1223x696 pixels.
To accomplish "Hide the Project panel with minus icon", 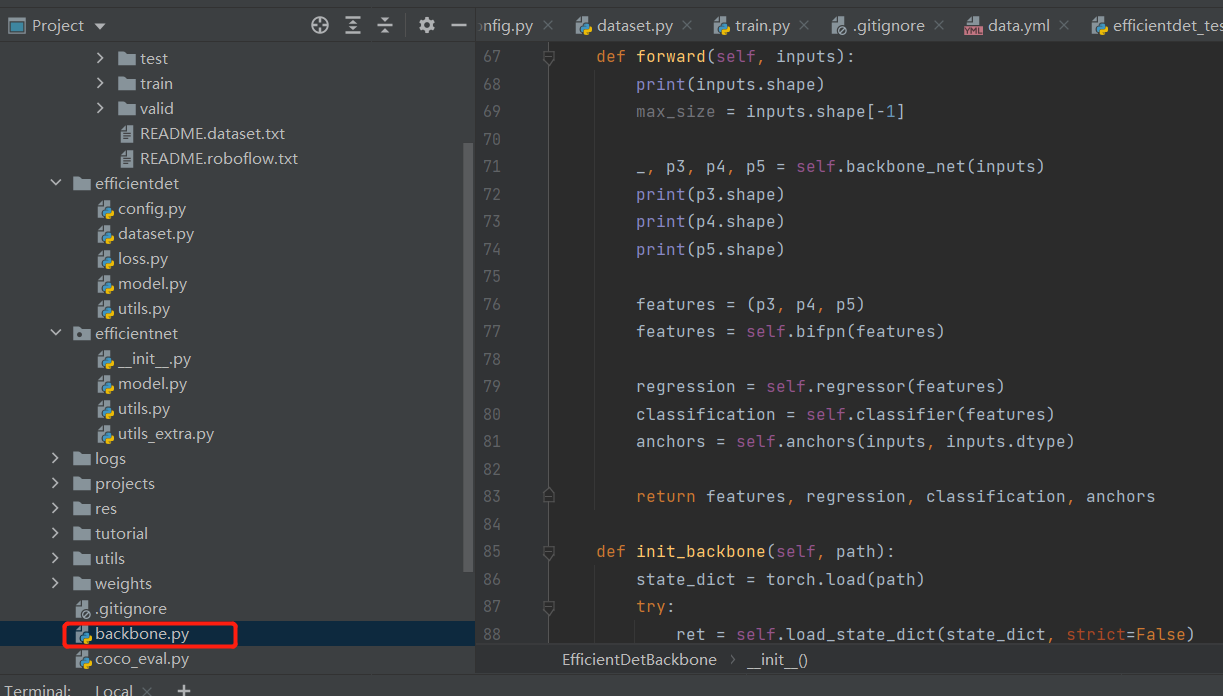I will pyautogui.click(x=459, y=26).
